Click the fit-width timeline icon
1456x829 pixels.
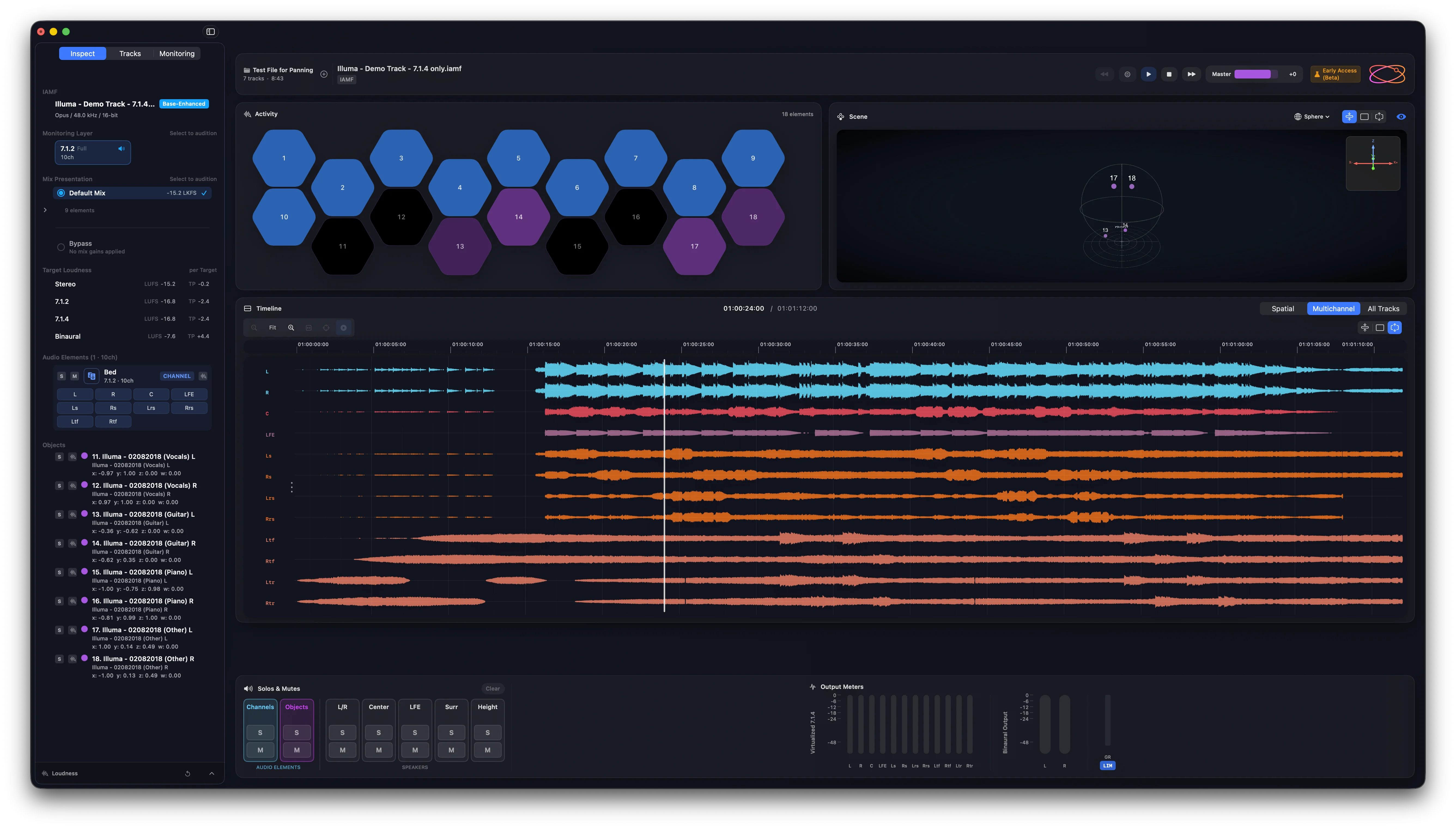(x=308, y=328)
